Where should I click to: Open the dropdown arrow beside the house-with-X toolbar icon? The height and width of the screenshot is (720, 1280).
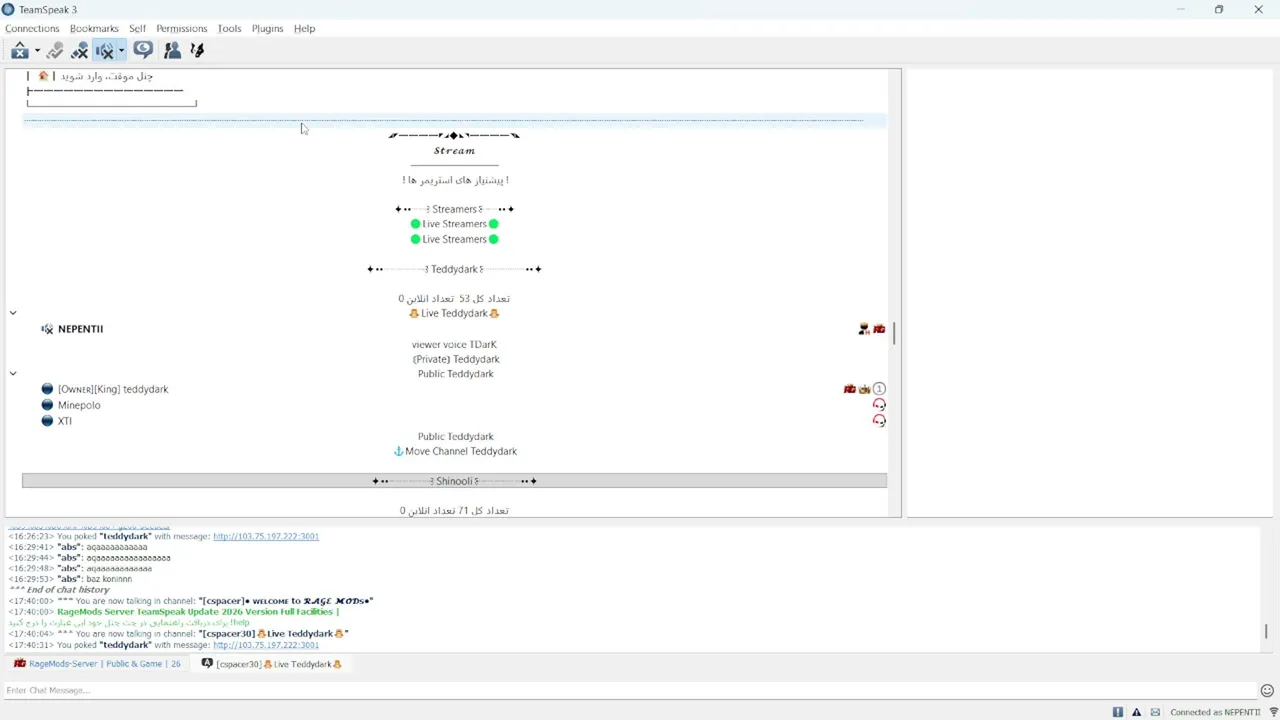37,51
